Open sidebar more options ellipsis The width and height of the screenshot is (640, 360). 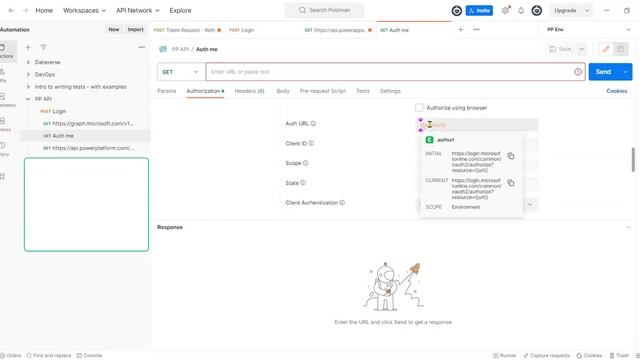142,47
